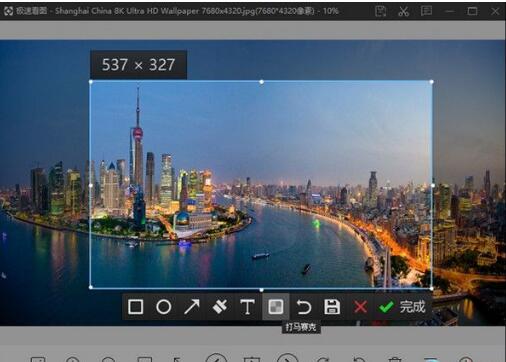Viewport: 506px width, 362px height.
Task: Click the top-right selection handle
Action: 432,82
